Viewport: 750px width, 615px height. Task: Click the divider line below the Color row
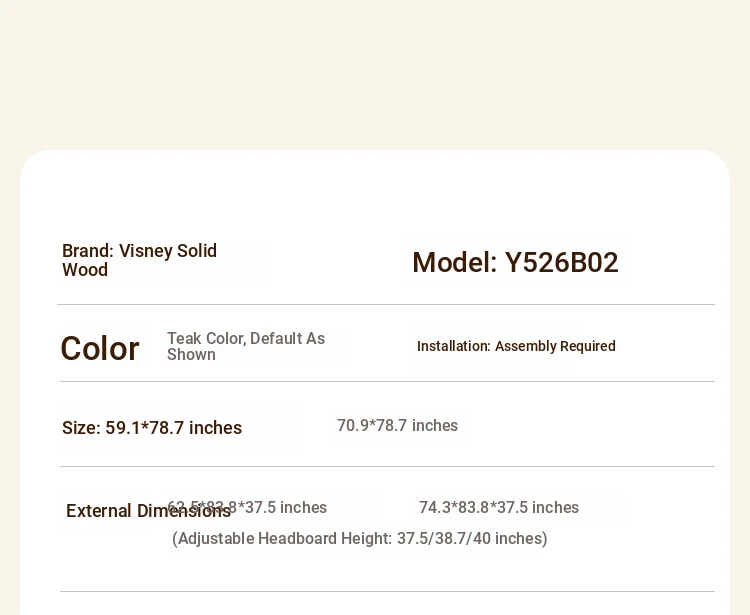[387, 382]
